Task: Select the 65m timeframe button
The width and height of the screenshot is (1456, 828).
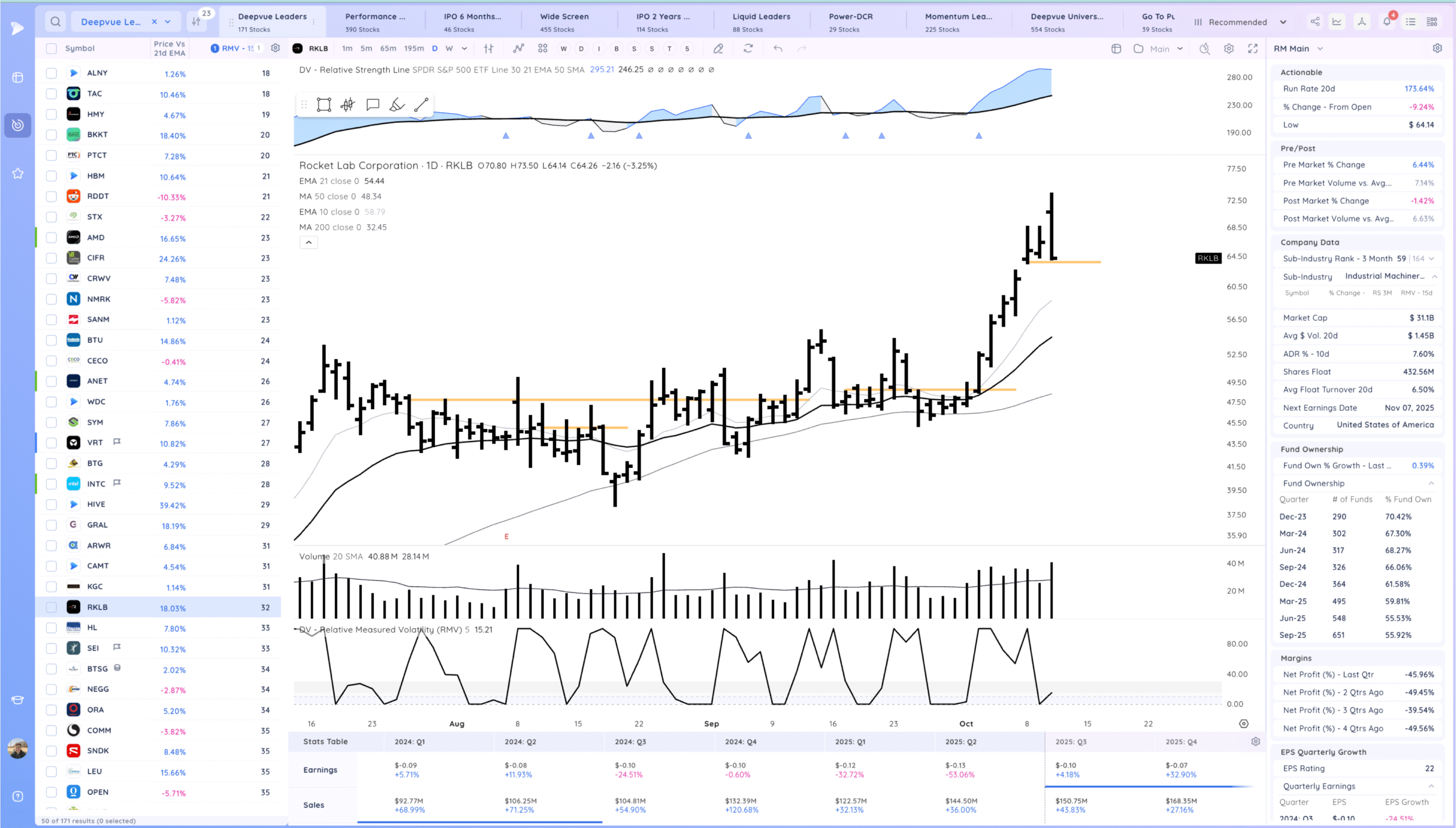Action: point(388,48)
